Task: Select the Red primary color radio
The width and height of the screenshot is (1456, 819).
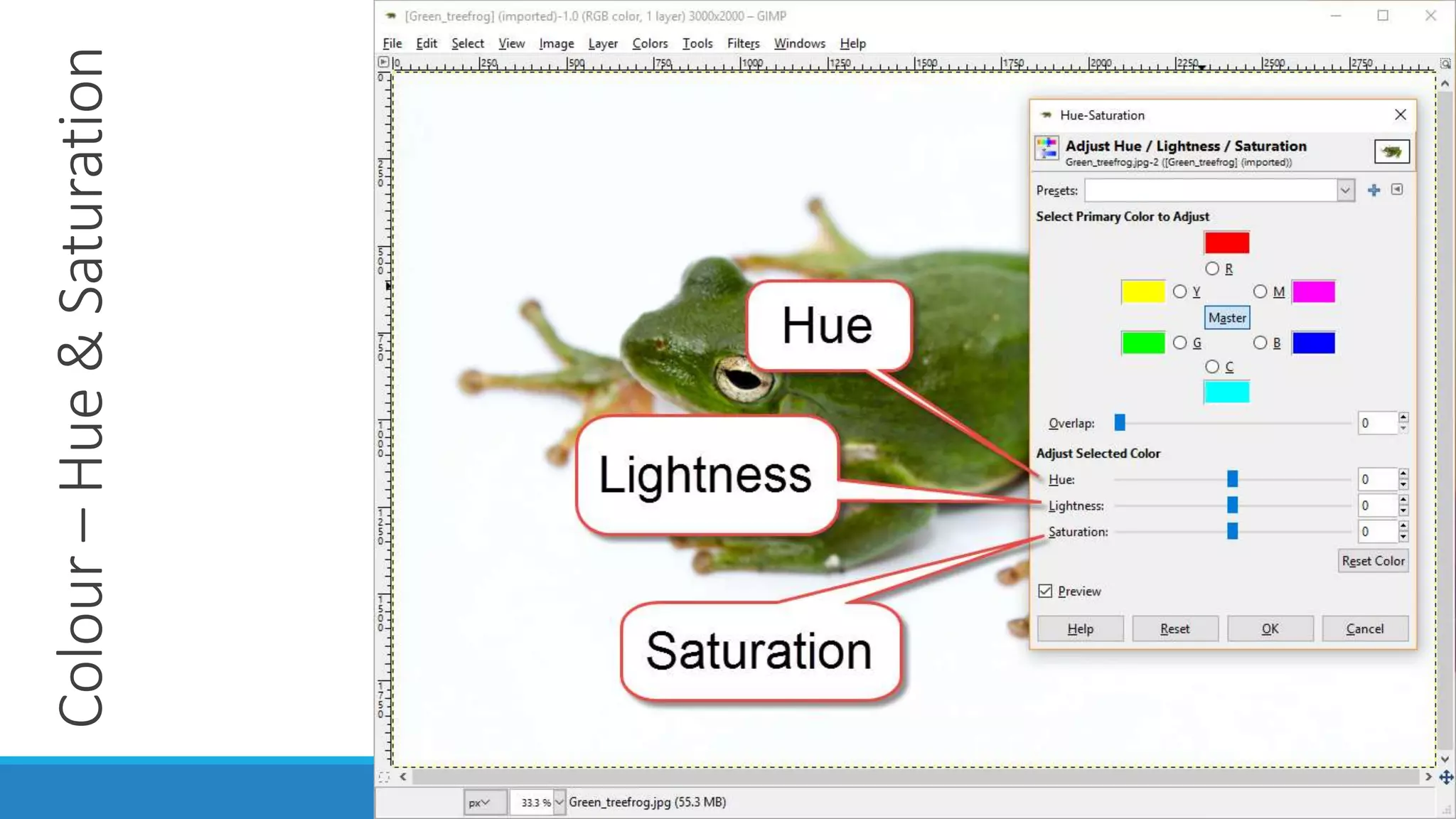Action: (1212, 269)
